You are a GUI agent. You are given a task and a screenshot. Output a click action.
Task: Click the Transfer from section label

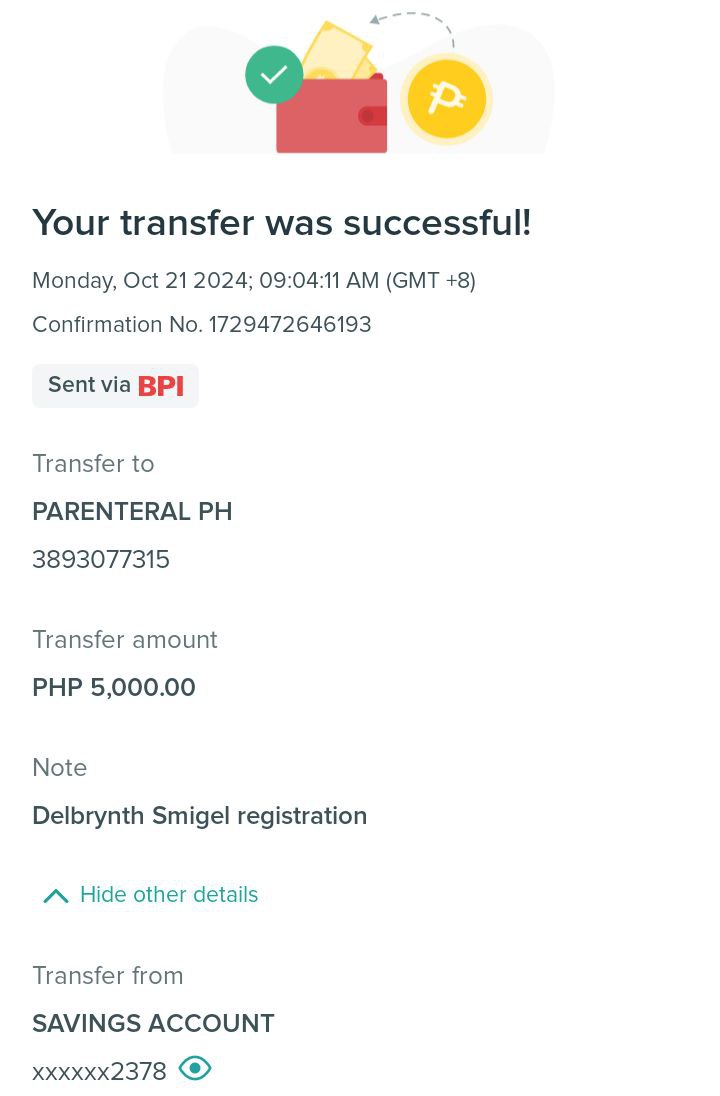pyautogui.click(x=108, y=975)
